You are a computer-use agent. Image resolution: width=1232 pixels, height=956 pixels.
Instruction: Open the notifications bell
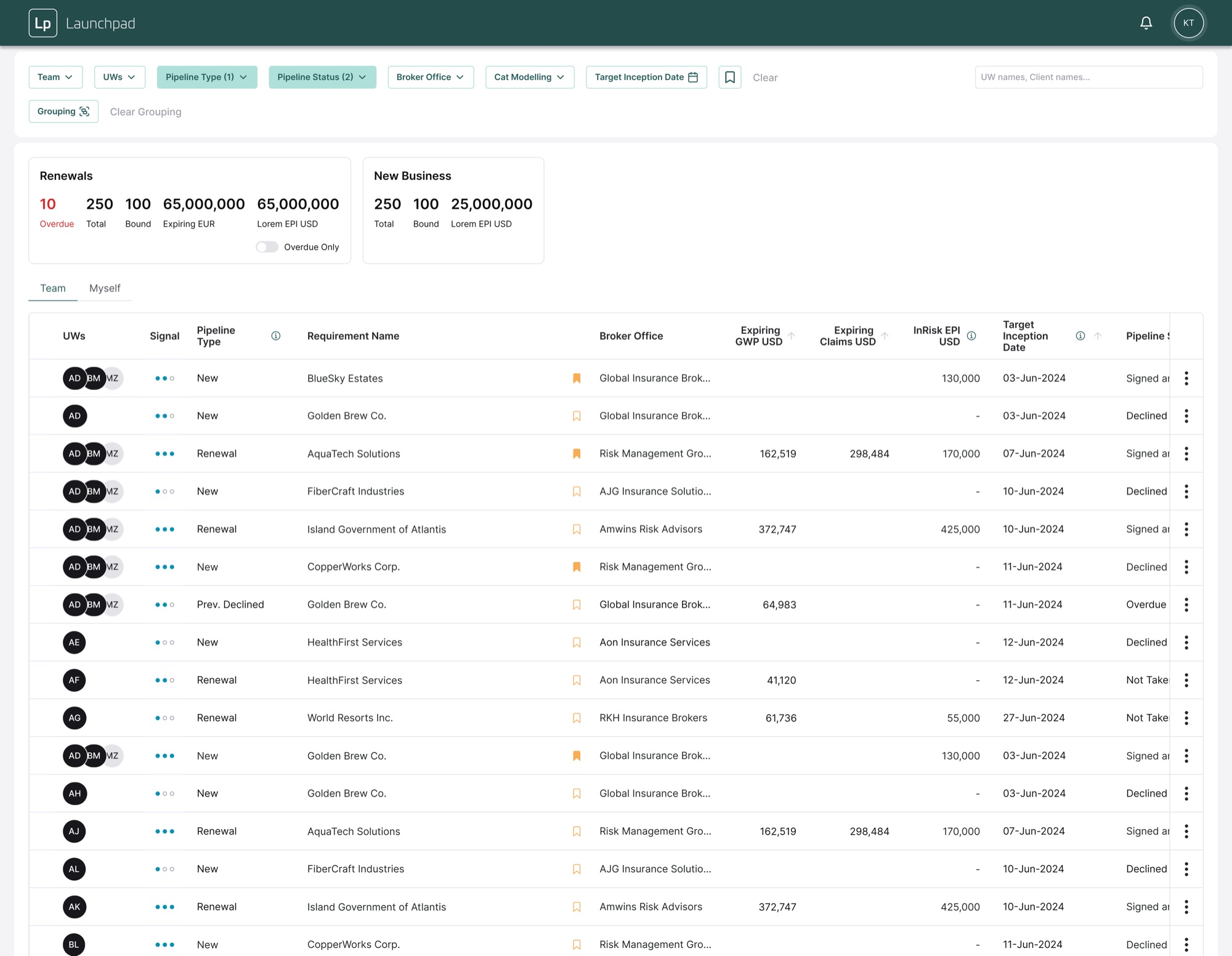pos(1146,23)
